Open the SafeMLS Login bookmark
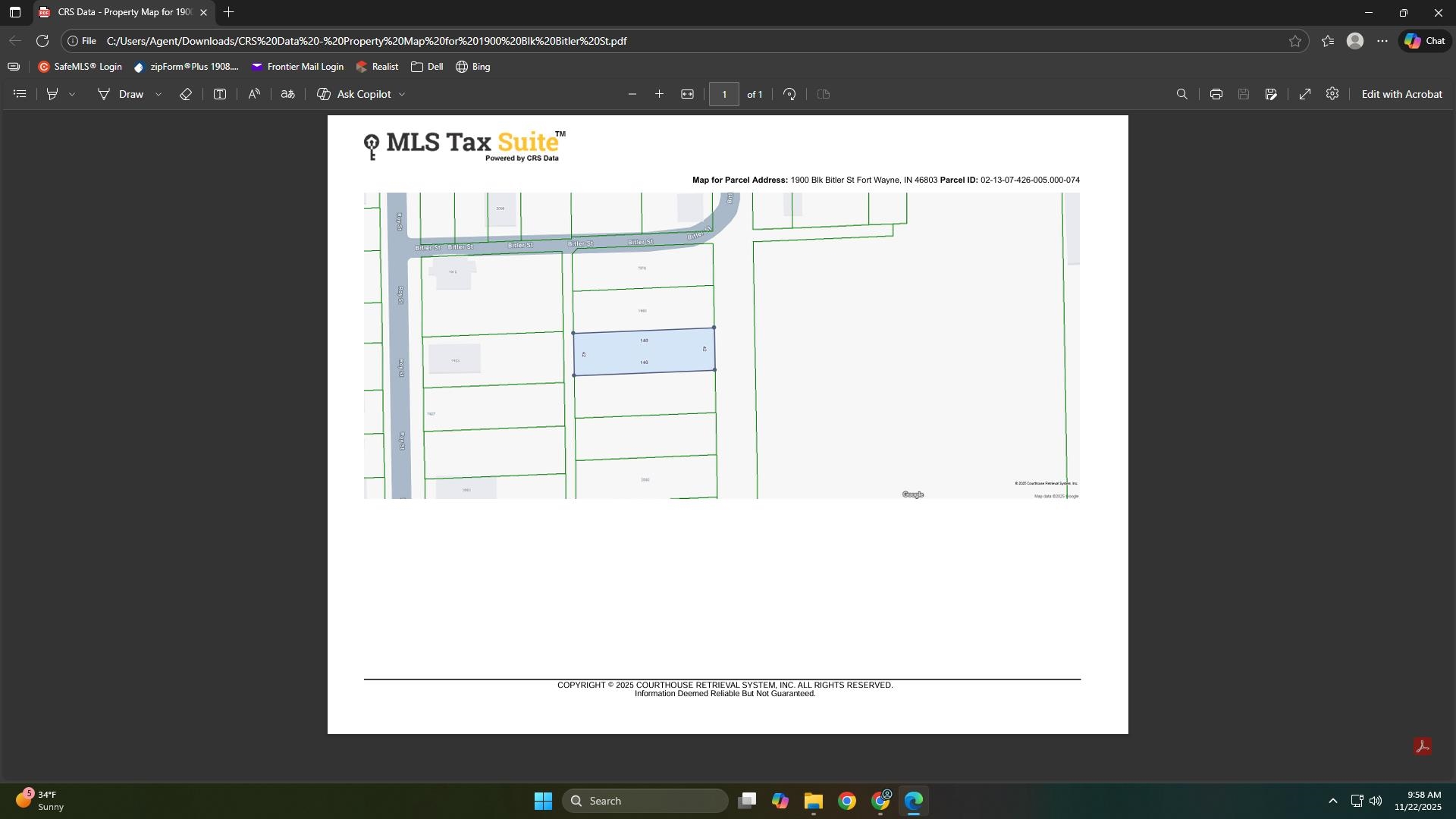The width and height of the screenshot is (1456, 819). (80, 67)
